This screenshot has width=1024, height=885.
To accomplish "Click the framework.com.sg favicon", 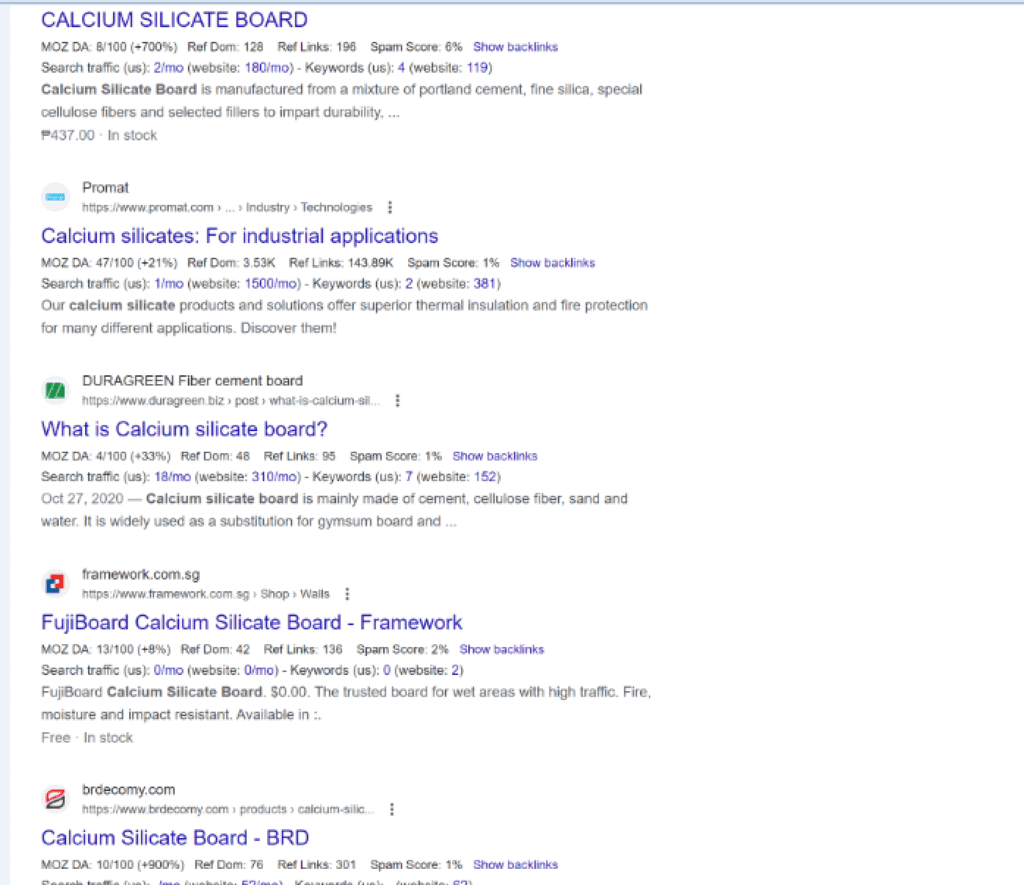I will [56, 584].
